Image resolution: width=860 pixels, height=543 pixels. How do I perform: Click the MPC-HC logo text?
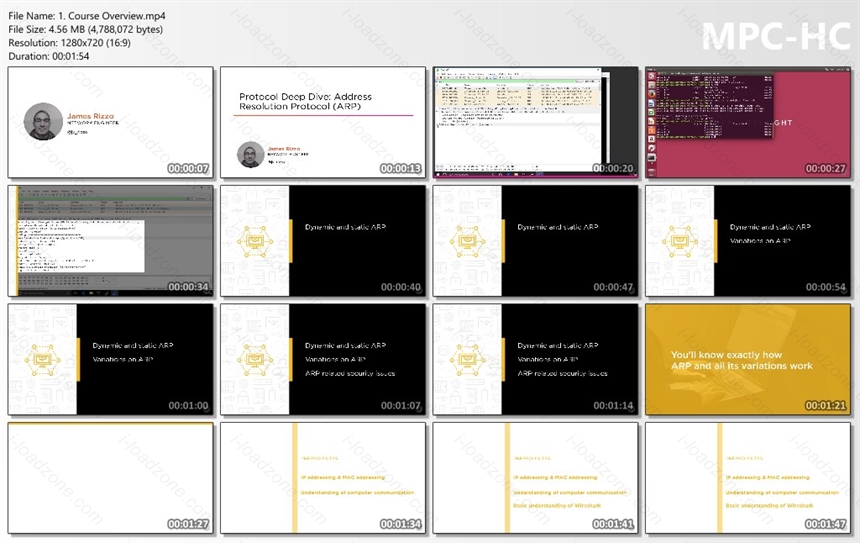(776, 37)
